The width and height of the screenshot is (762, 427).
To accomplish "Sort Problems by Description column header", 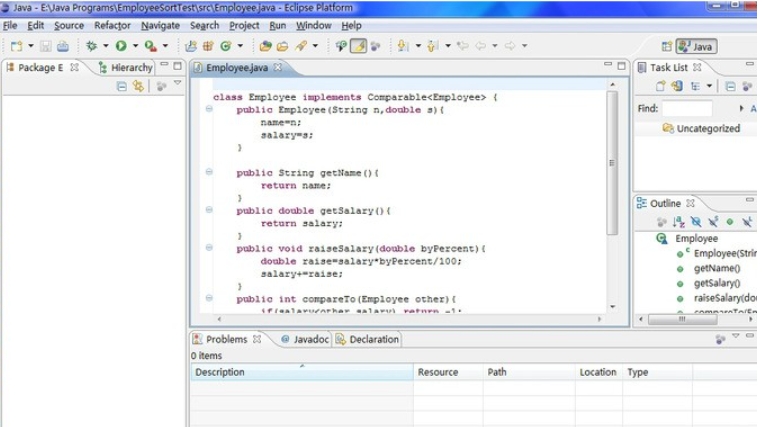I will tap(301, 372).
